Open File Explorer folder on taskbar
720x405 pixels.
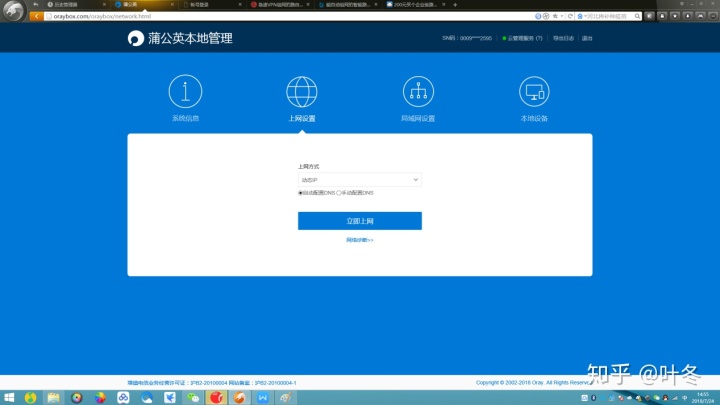click(53, 398)
